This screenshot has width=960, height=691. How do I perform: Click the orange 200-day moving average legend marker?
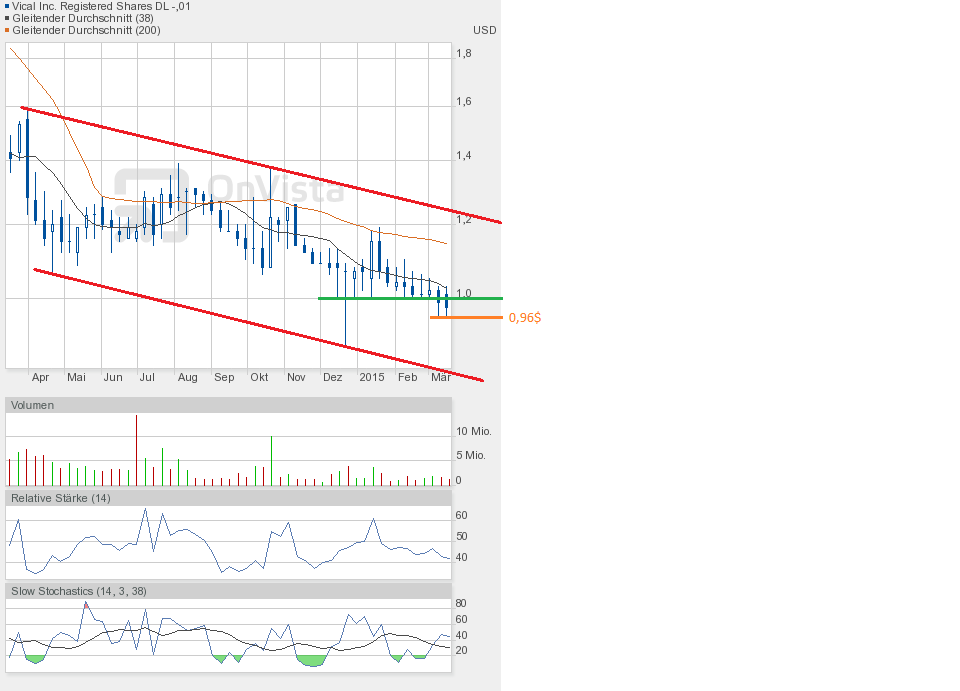[6, 30]
